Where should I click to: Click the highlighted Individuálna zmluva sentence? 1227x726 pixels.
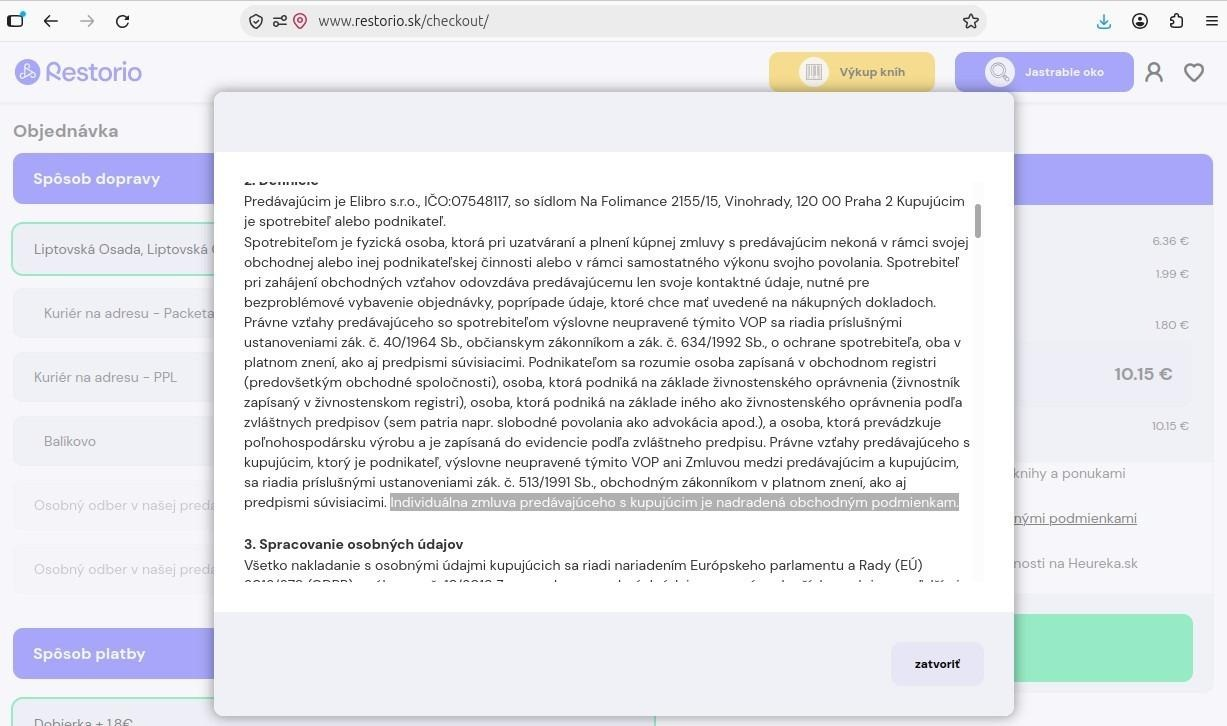[674, 502]
